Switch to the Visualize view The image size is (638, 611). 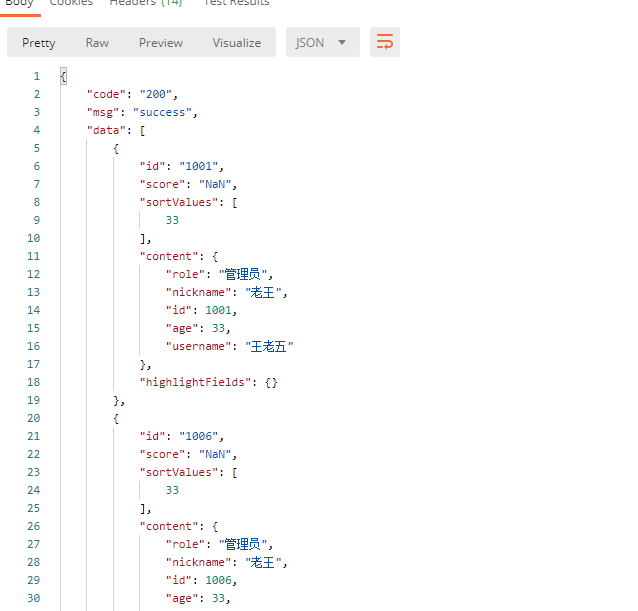point(237,43)
